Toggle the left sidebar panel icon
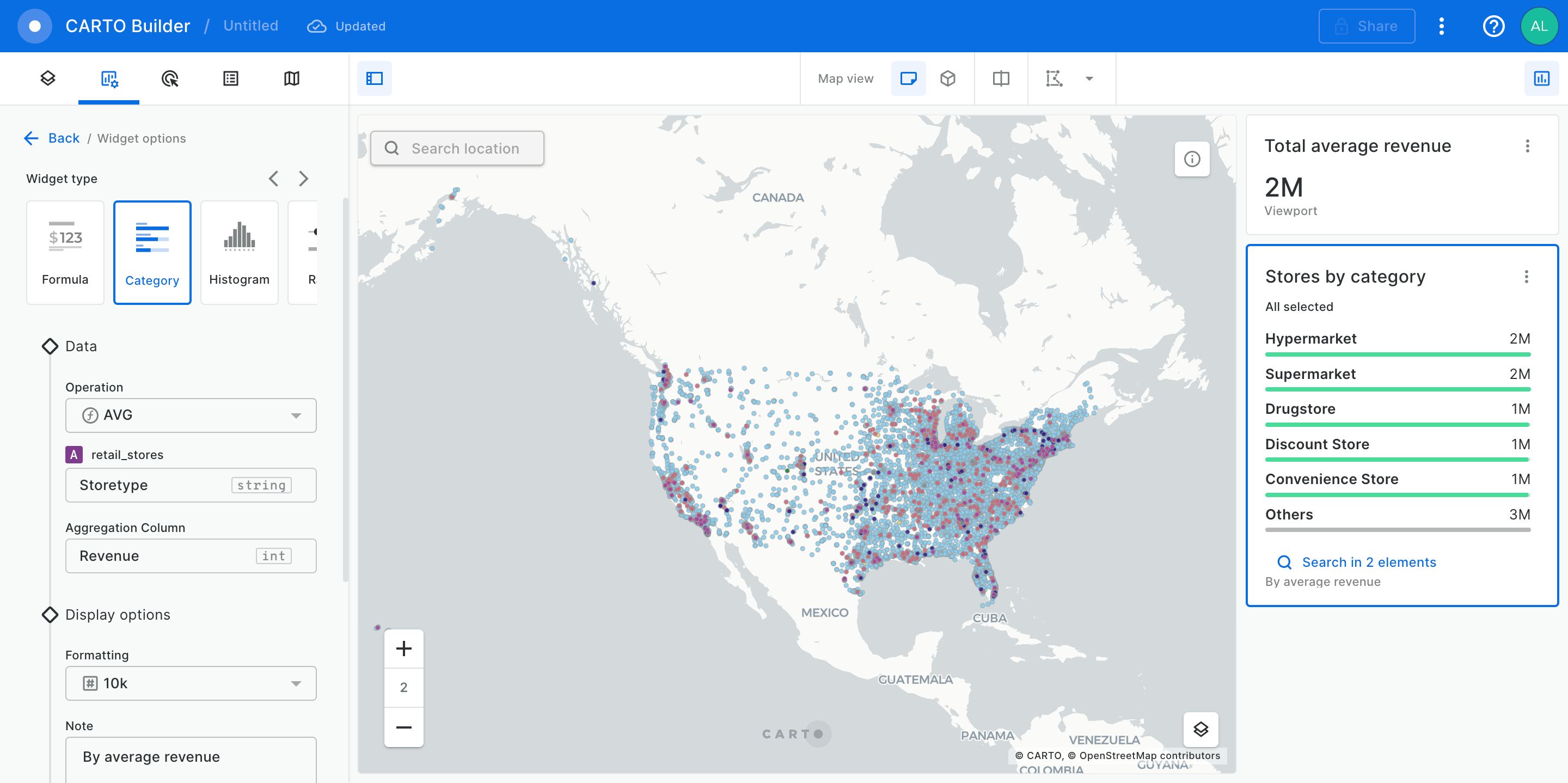This screenshot has height=783, width=1568. pyautogui.click(x=375, y=78)
